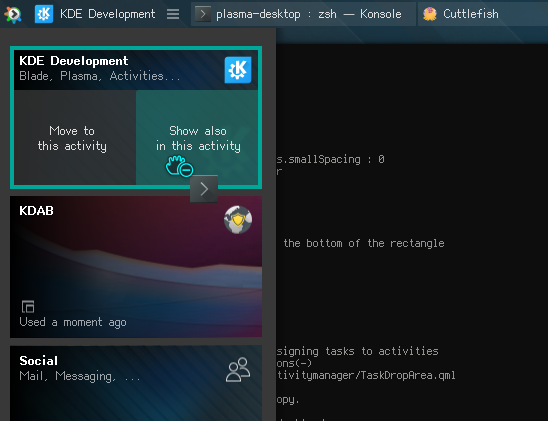Click the KDE Development label in the top panel
The height and width of the screenshot is (421, 548).
107,14
